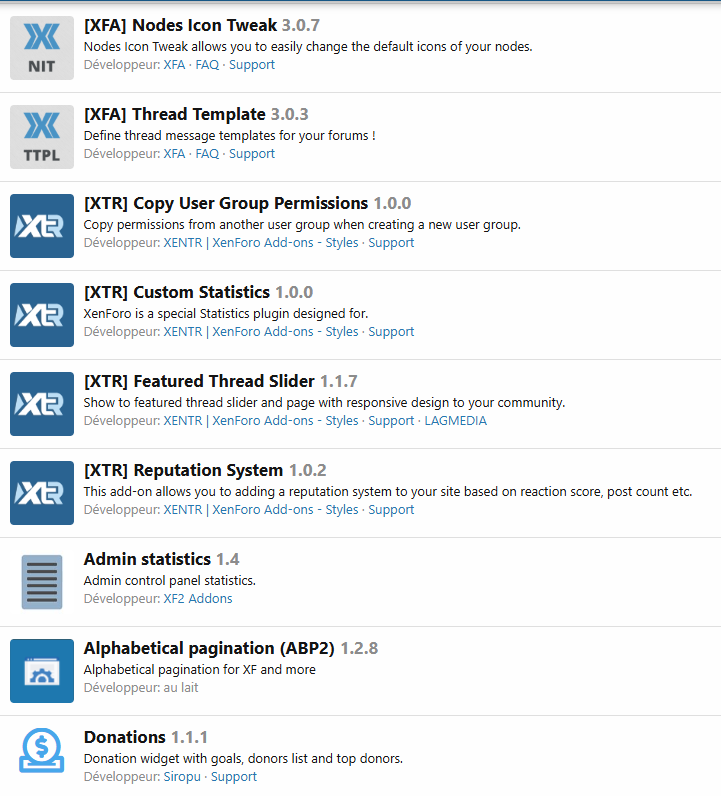The width and height of the screenshot is (721, 796).
Task: Open Support link under Thread Template
Action: tap(252, 154)
